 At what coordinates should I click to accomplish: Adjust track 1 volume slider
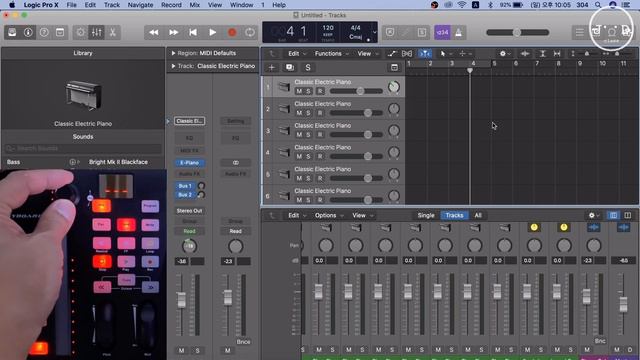tap(356, 91)
